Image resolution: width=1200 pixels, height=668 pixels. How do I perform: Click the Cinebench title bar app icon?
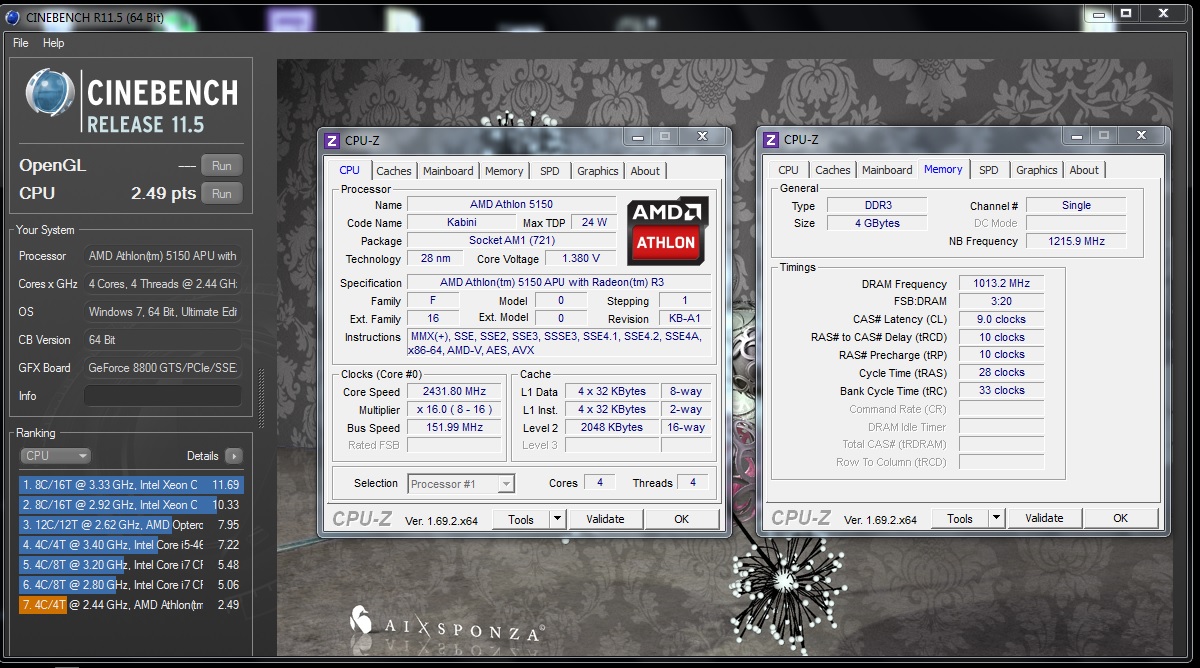tap(11, 16)
